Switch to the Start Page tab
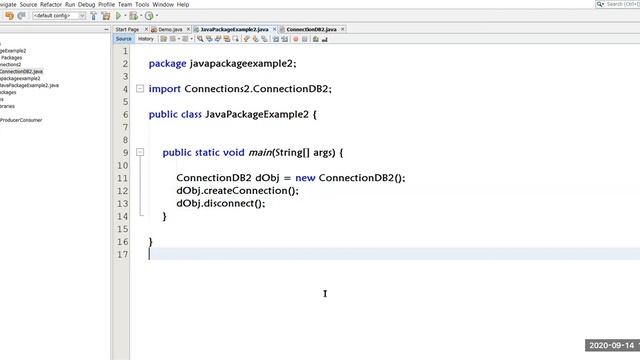The height and width of the screenshot is (360, 640). (x=127, y=29)
